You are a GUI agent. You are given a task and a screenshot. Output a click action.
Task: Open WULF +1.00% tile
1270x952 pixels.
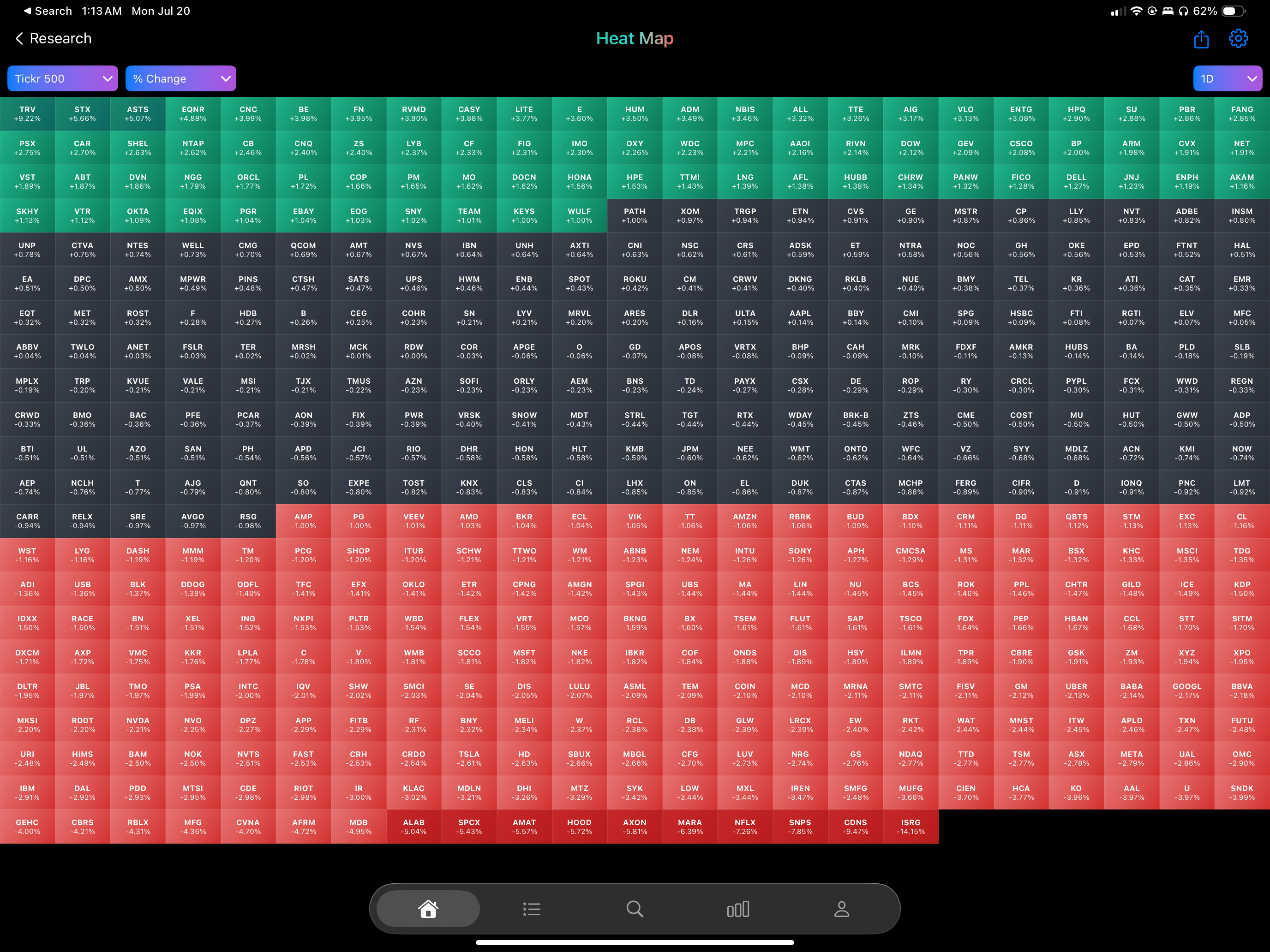point(580,216)
